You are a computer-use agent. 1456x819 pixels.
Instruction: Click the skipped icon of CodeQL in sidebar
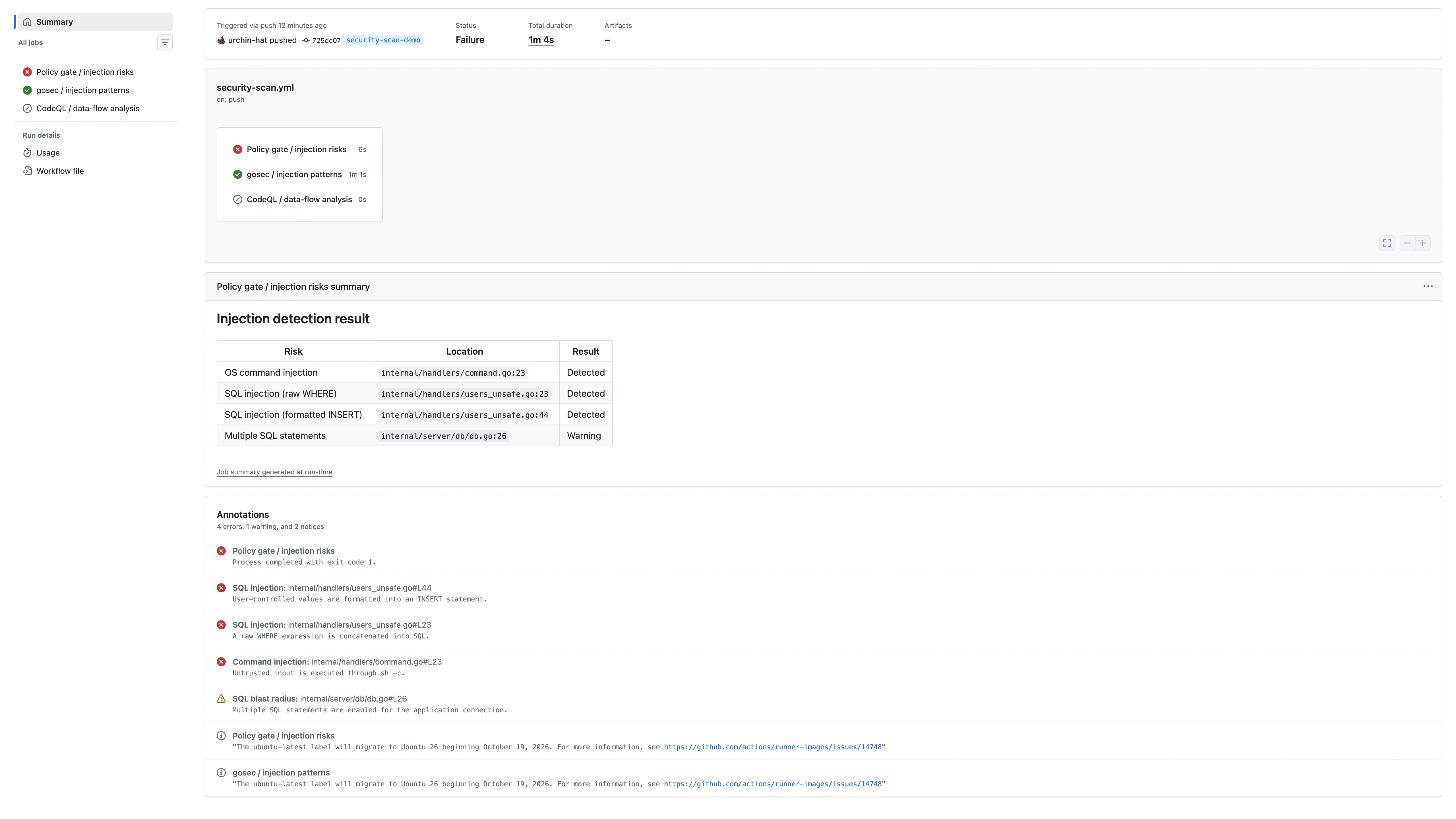[27, 109]
